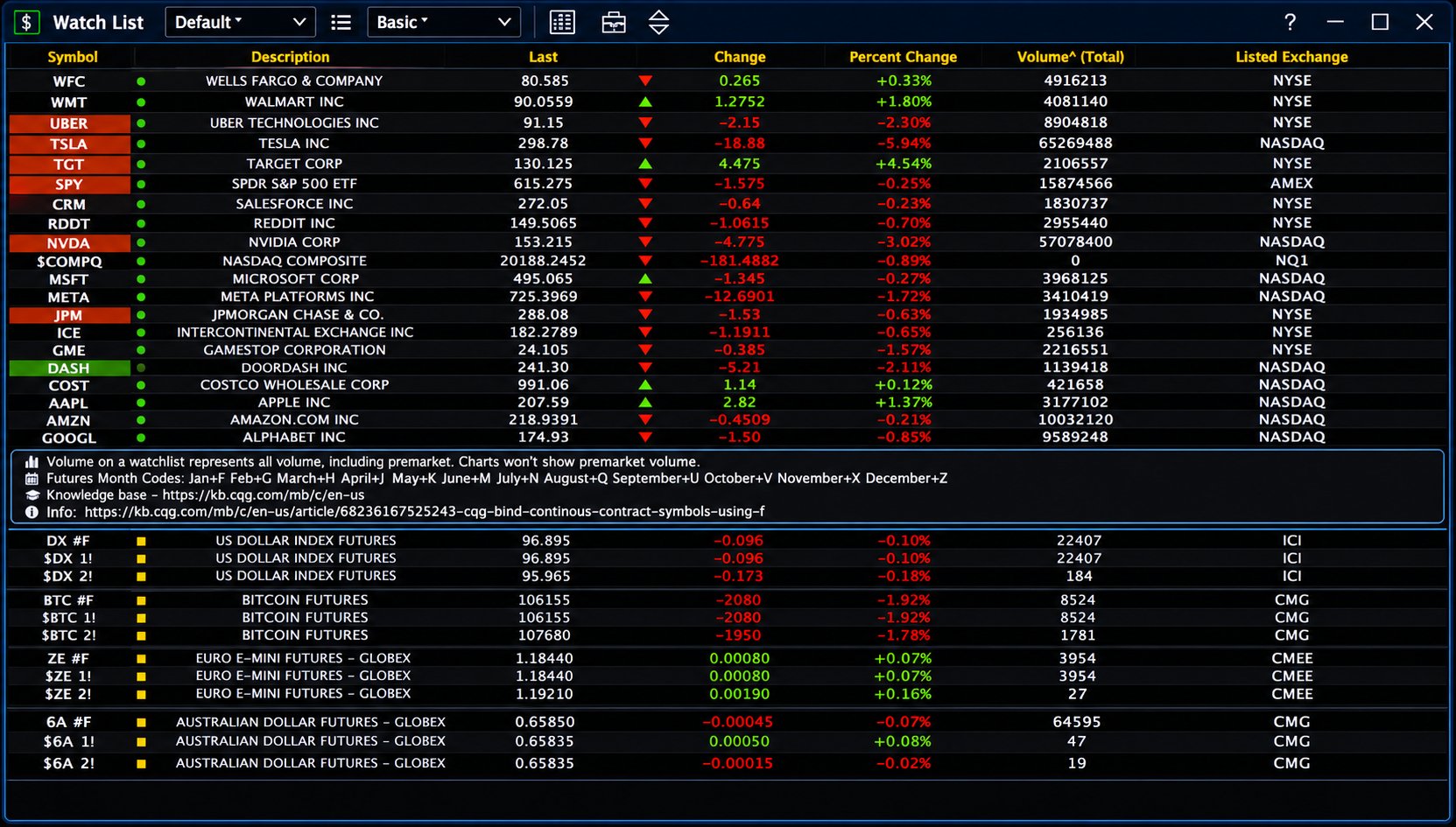Screen dimensions: 1456x827
Task: Click the AMZN symbol
Action: point(68,421)
